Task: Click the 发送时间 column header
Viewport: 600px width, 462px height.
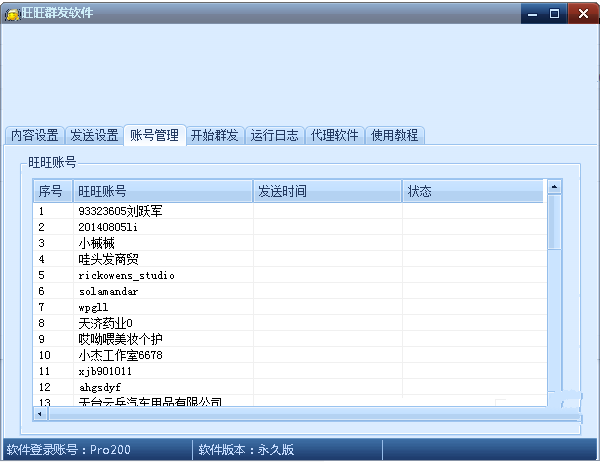Action: [328, 191]
